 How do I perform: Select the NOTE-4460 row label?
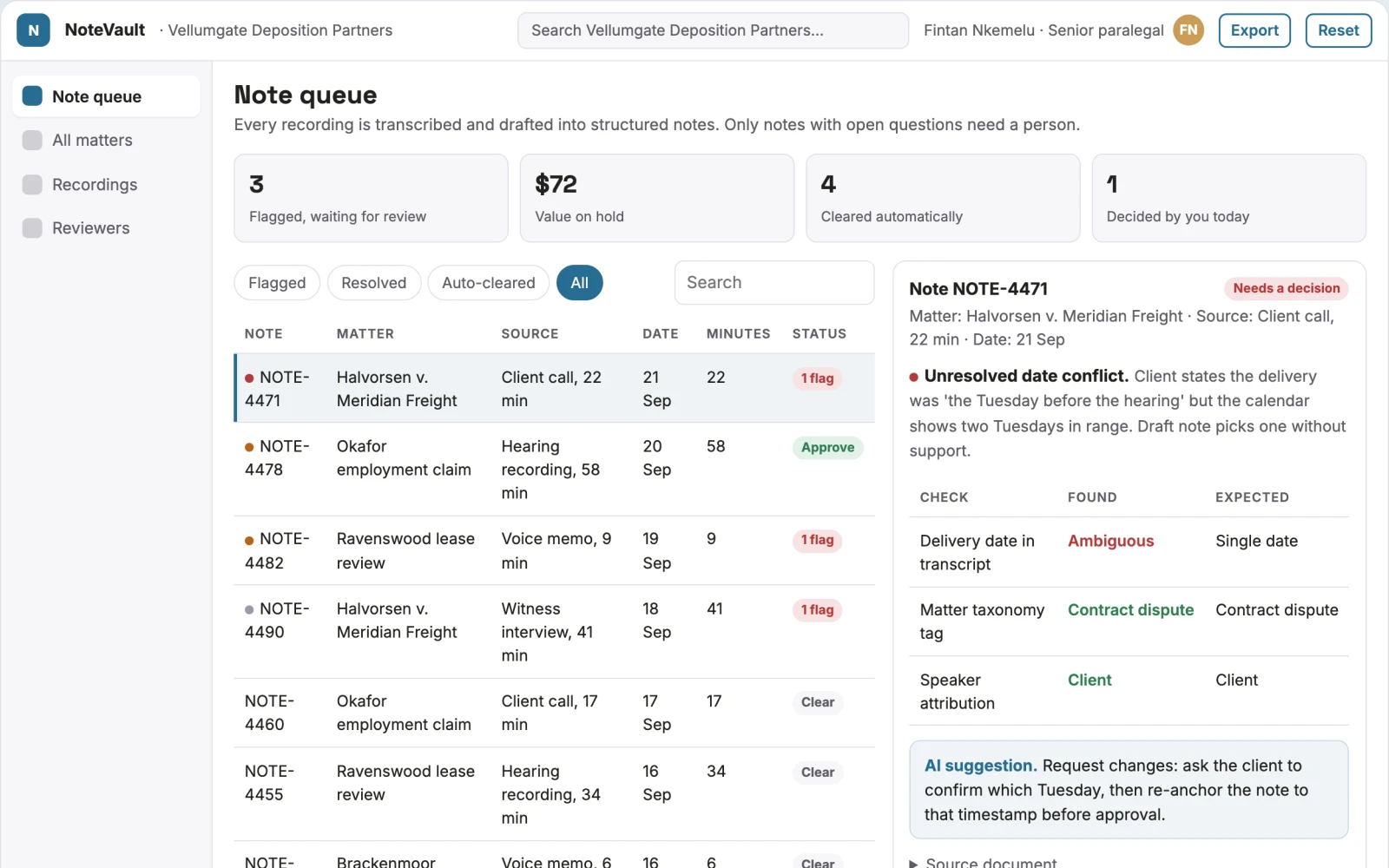[270, 713]
